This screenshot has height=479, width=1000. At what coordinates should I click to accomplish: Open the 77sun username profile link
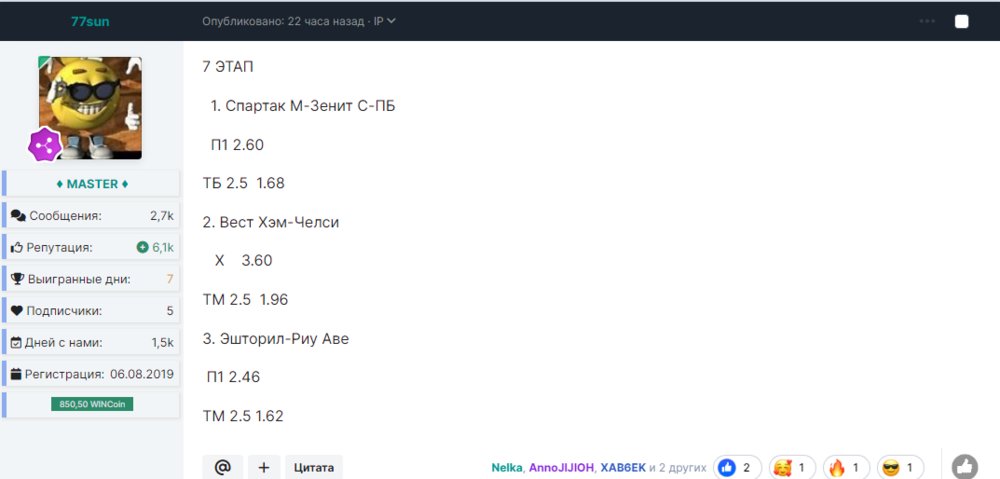(90, 21)
